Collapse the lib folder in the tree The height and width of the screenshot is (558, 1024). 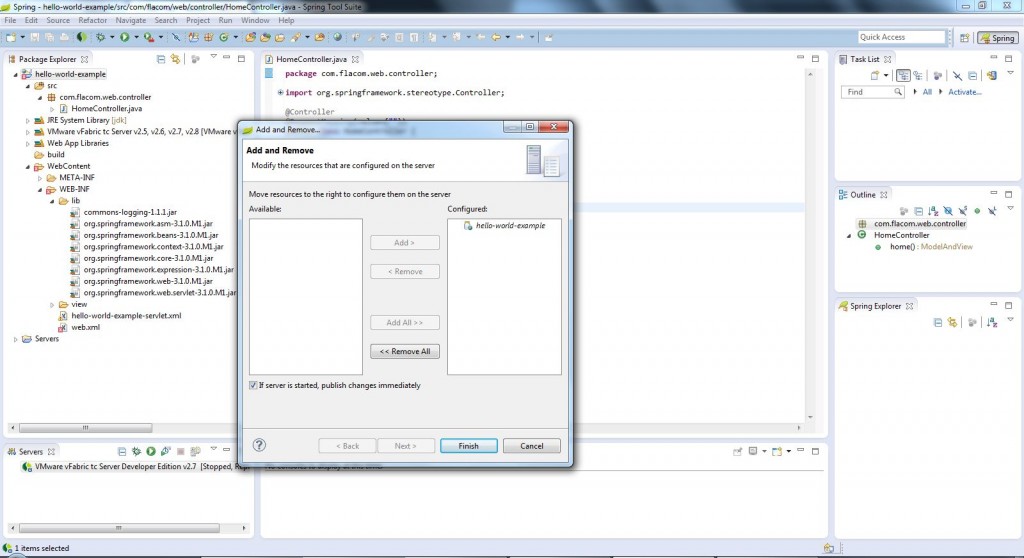52,201
